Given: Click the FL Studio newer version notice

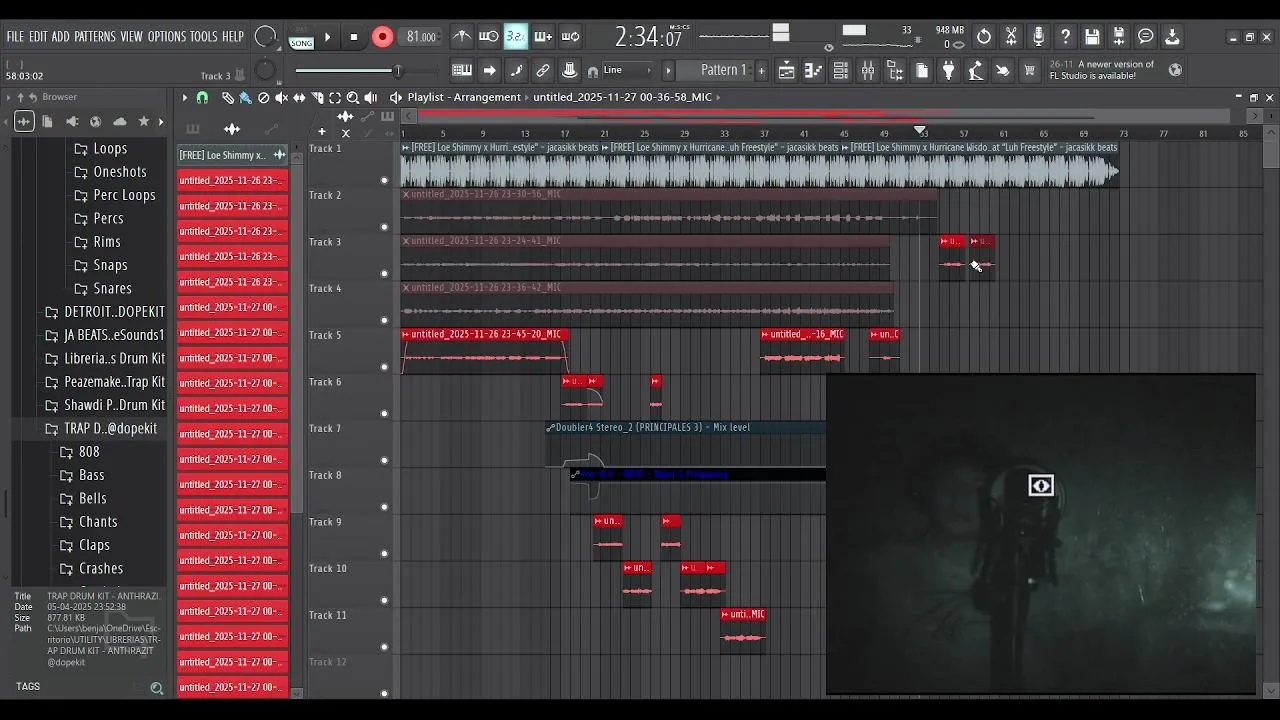Looking at the screenshot, I should coord(1101,70).
